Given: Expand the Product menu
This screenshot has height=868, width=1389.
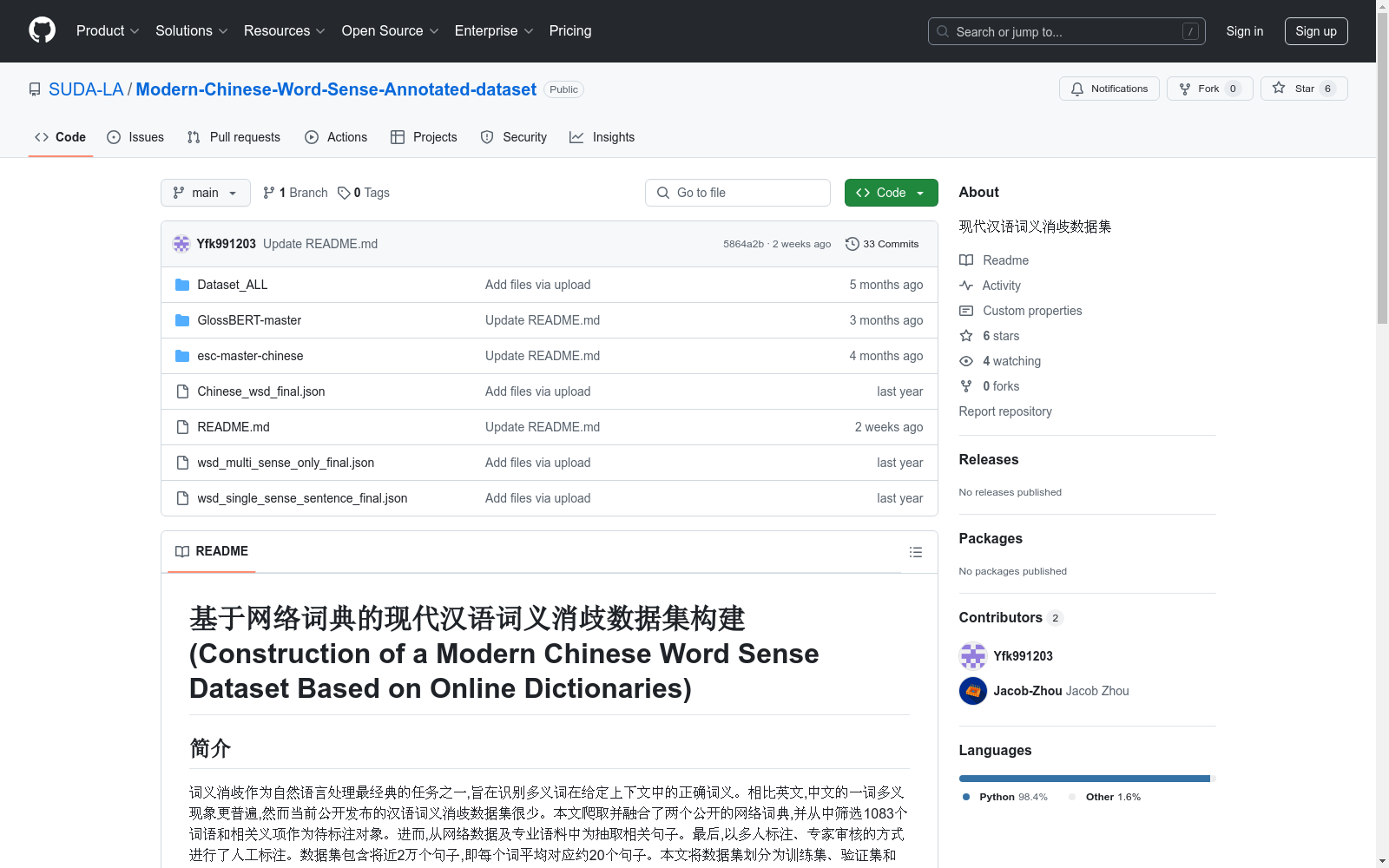Looking at the screenshot, I should click(108, 30).
